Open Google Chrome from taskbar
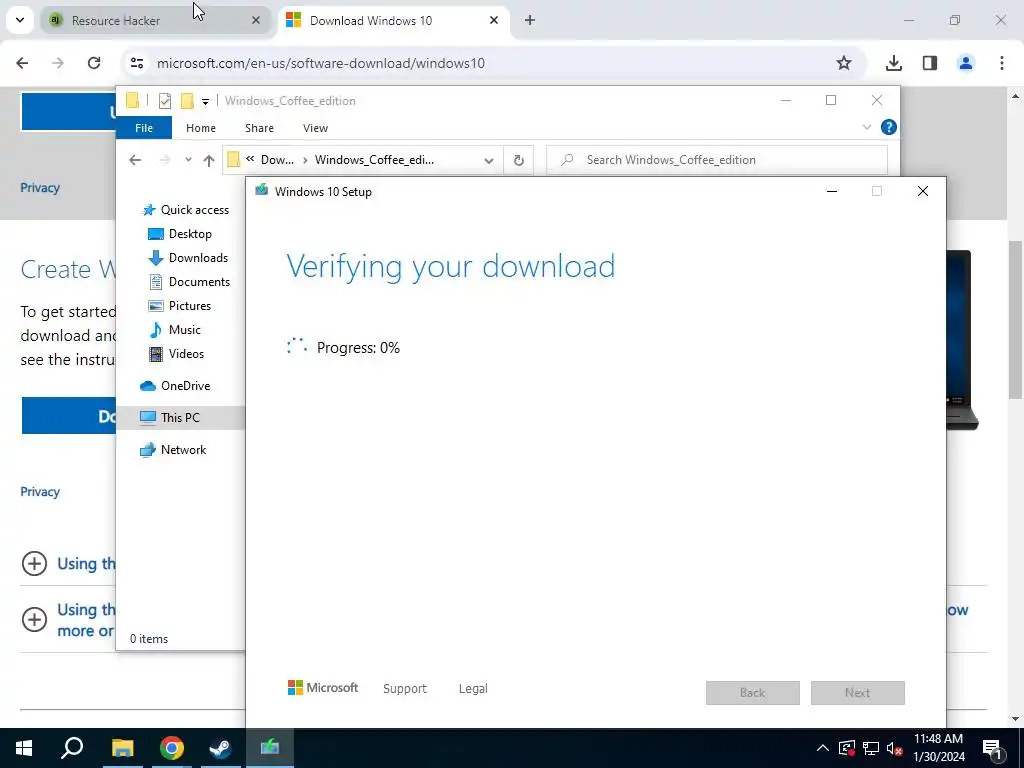This screenshot has width=1024, height=768. click(x=172, y=748)
